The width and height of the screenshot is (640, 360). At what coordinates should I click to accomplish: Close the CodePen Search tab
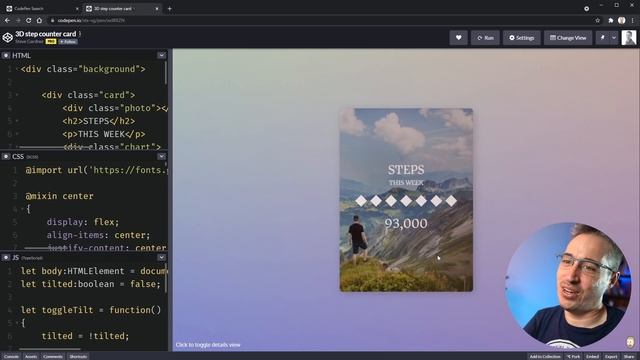pyautogui.click(x=77, y=8)
